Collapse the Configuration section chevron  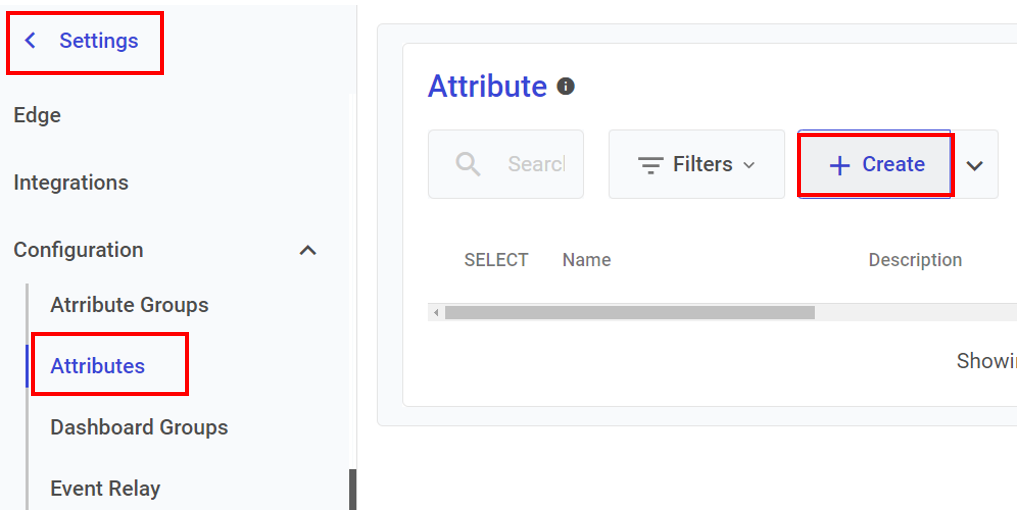point(308,250)
